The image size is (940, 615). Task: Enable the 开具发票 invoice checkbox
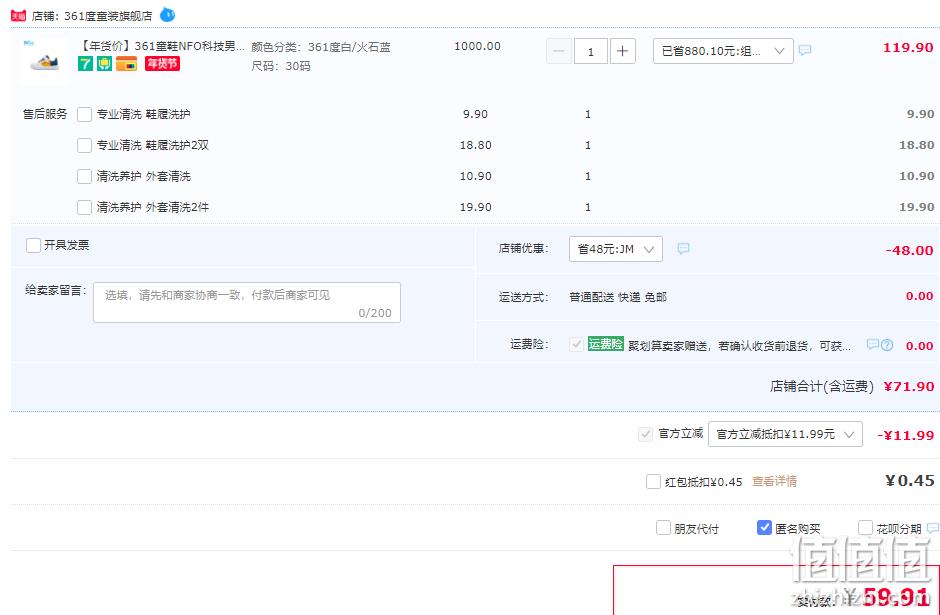pos(34,245)
